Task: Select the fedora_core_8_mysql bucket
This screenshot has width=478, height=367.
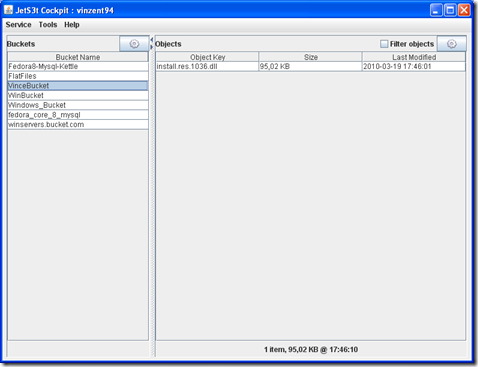Action: pos(78,115)
